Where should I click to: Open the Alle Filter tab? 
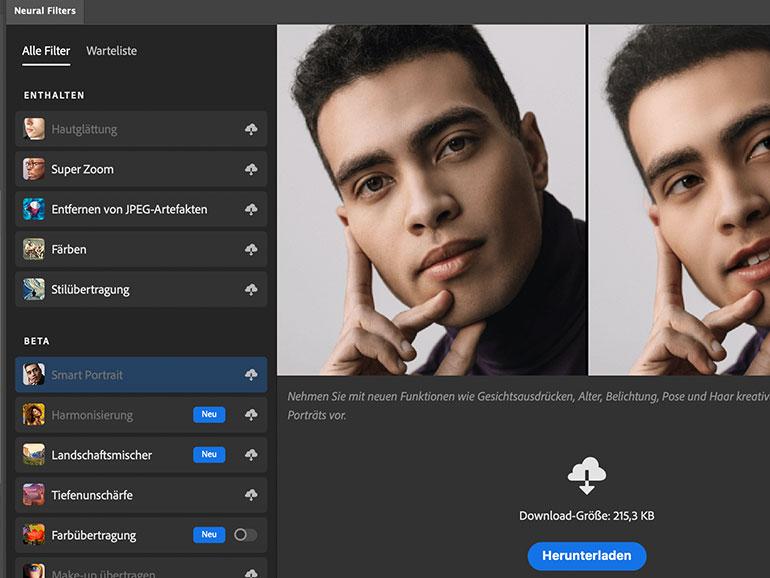pyautogui.click(x=46, y=51)
